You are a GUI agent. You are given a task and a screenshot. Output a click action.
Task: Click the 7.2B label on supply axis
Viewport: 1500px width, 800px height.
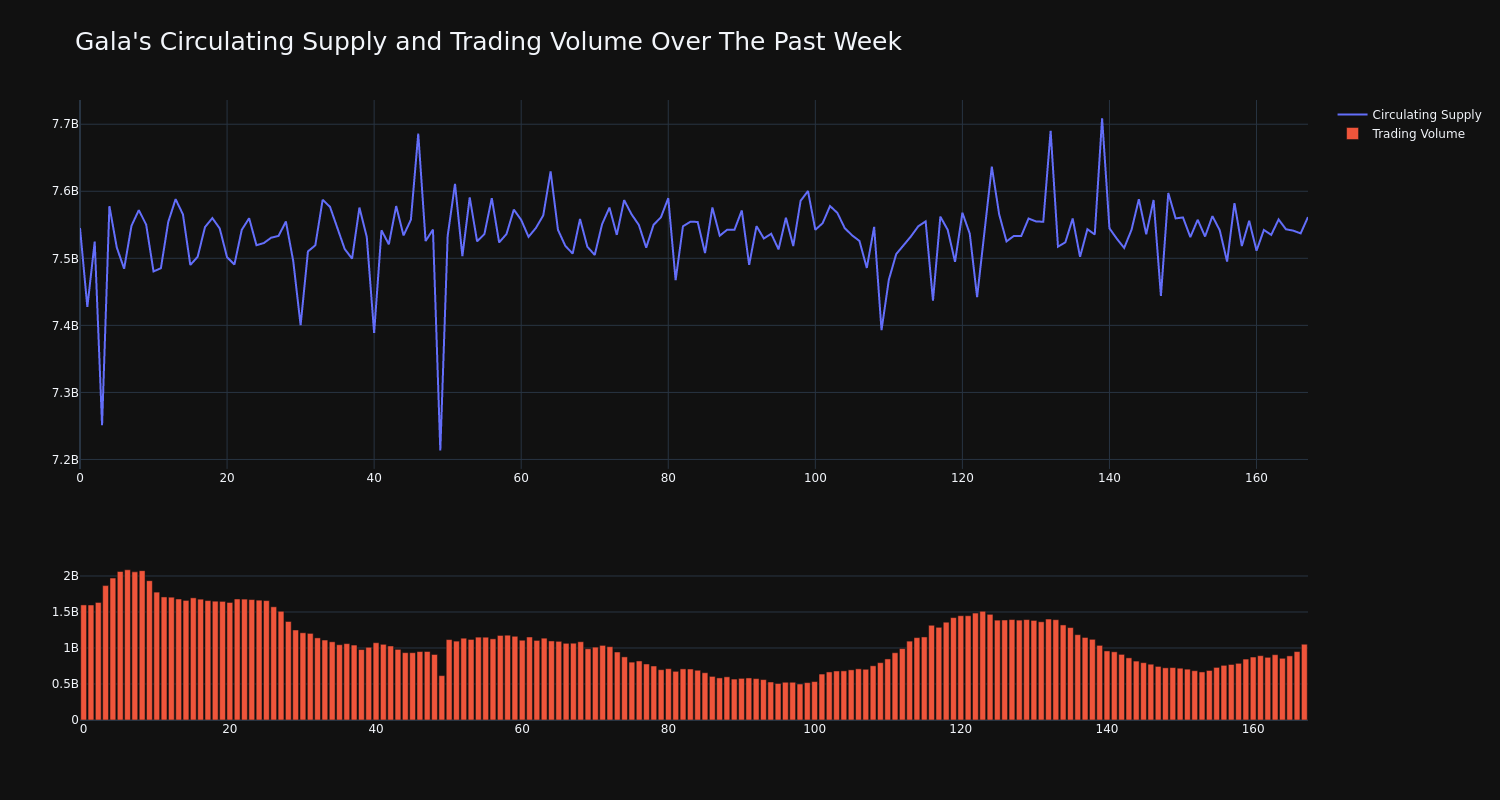pyautogui.click(x=65, y=459)
